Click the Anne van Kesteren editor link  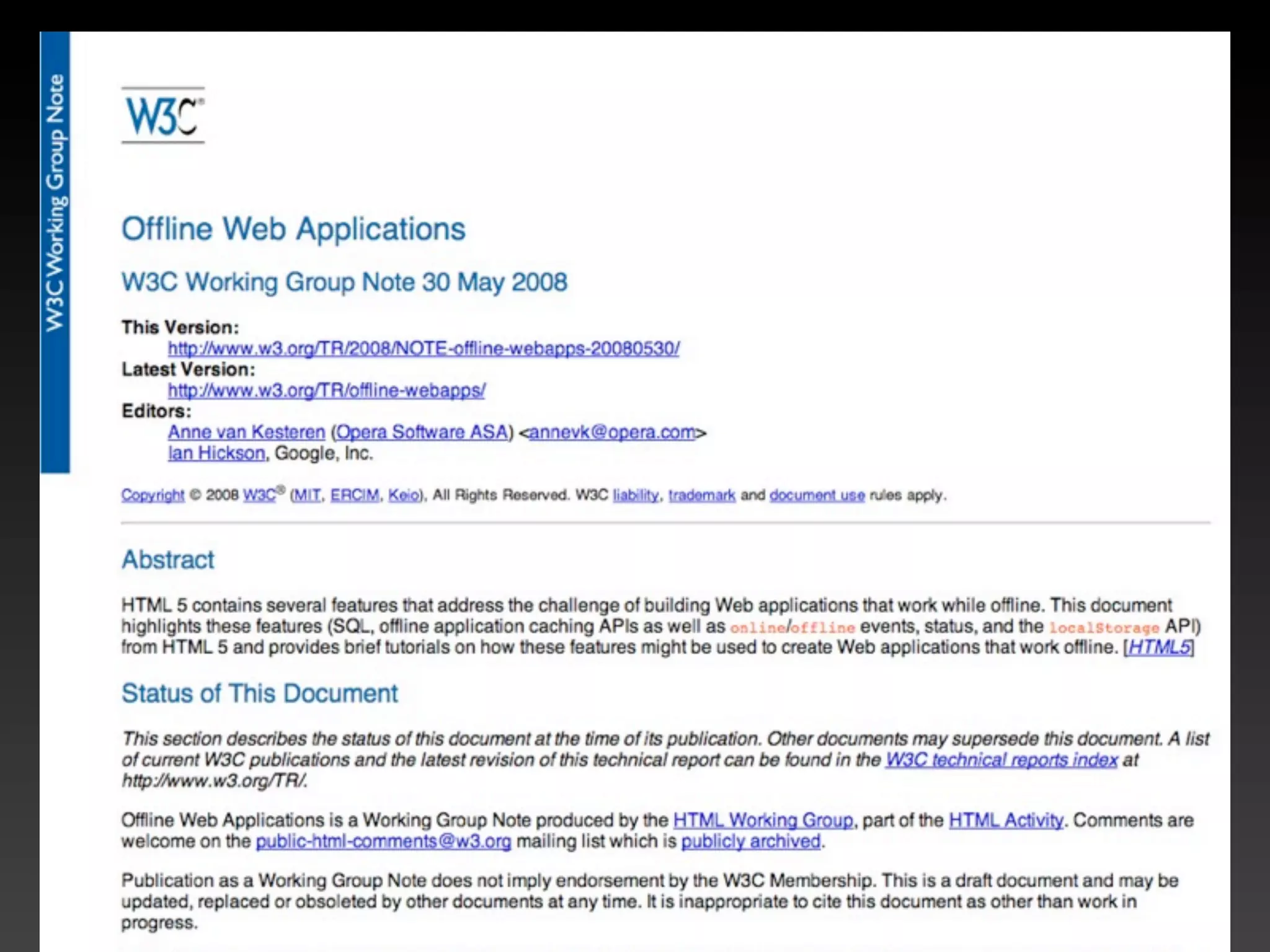246,432
